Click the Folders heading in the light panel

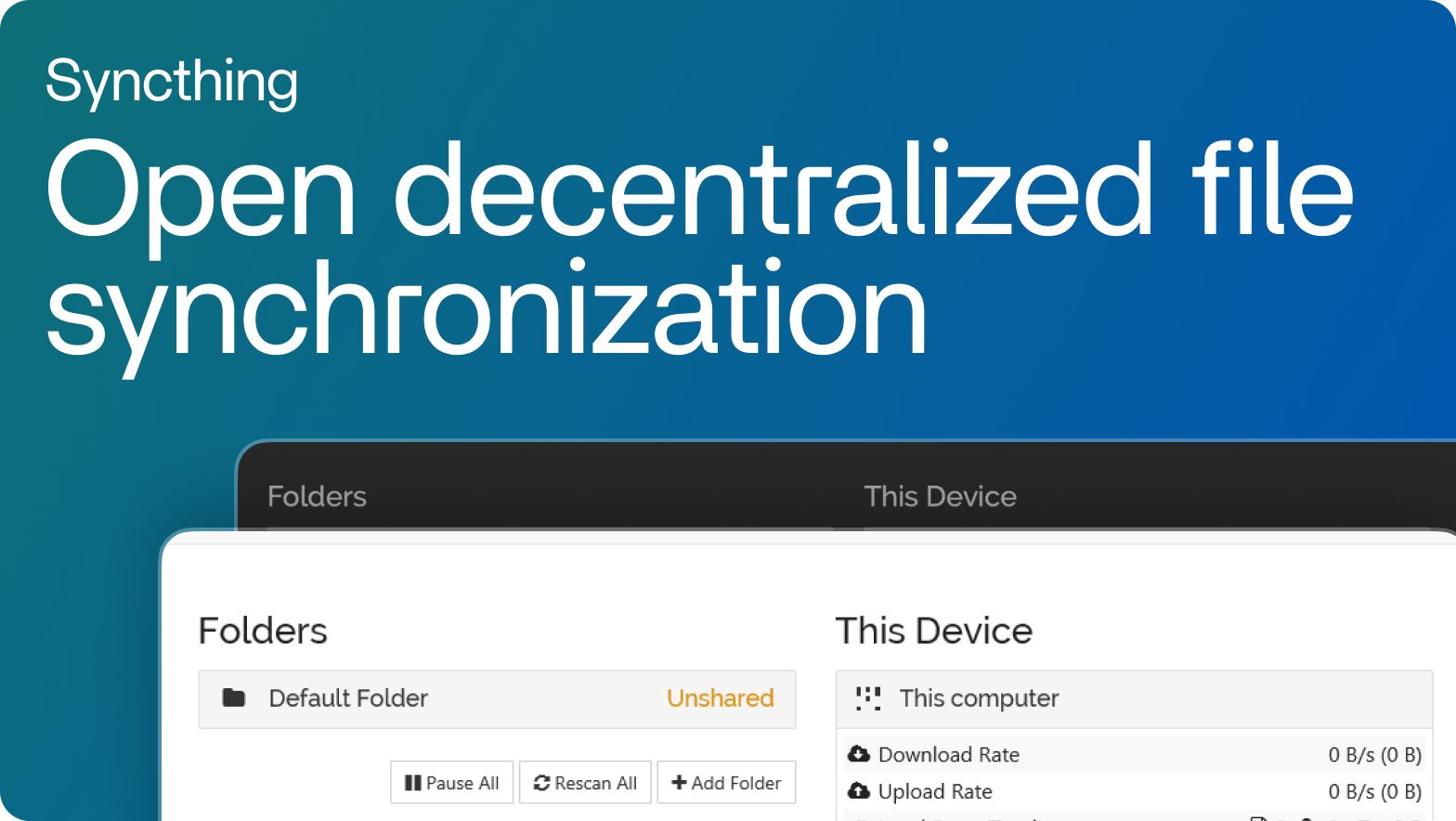(263, 631)
